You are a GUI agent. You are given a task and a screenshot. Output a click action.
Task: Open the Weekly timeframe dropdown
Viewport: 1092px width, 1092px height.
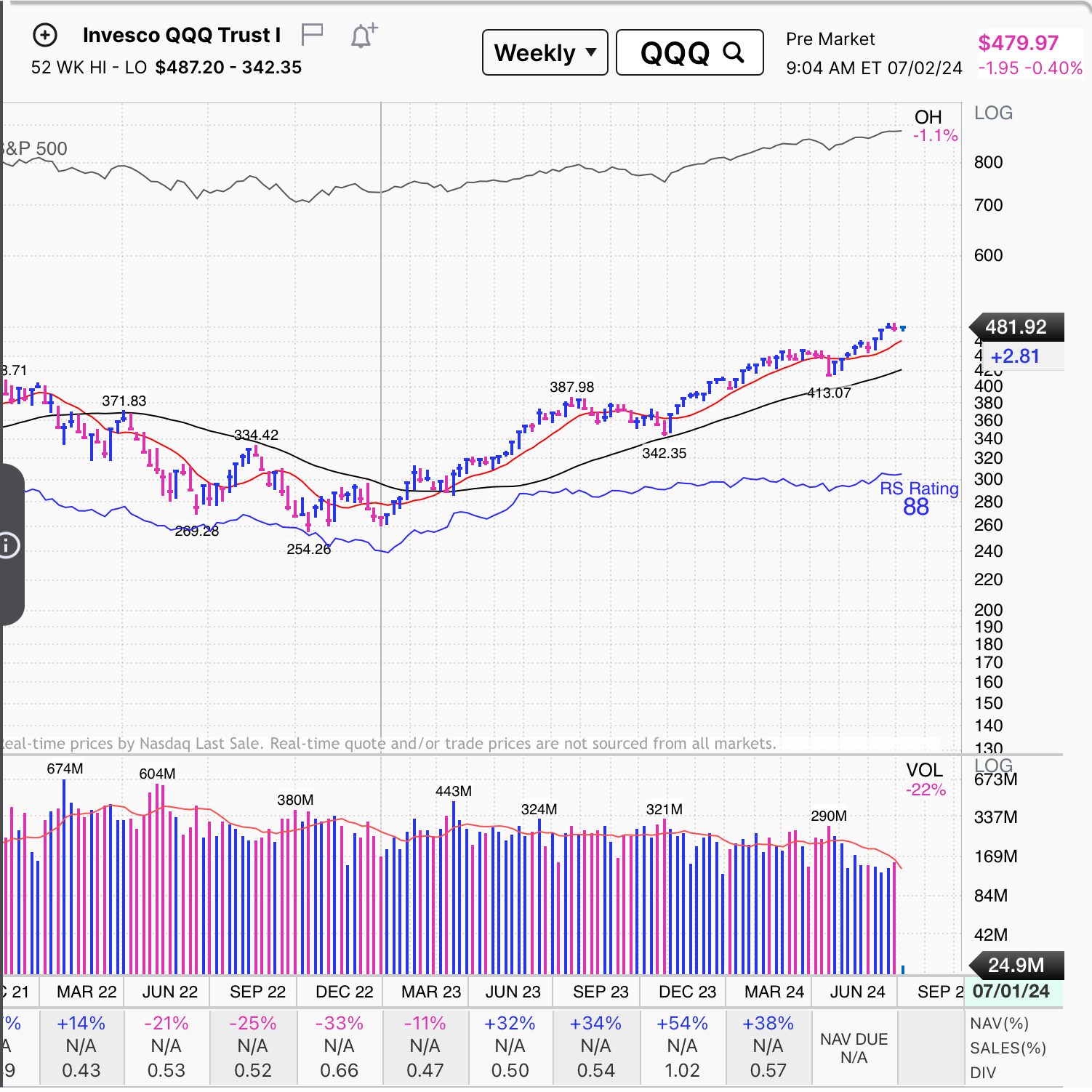tap(545, 52)
